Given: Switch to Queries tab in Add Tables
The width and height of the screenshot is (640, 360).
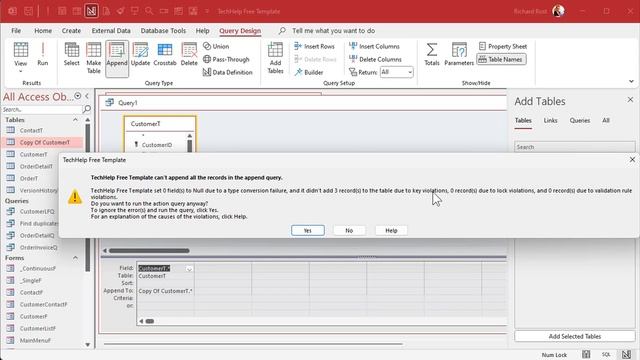Looking at the screenshot, I should point(580,120).
